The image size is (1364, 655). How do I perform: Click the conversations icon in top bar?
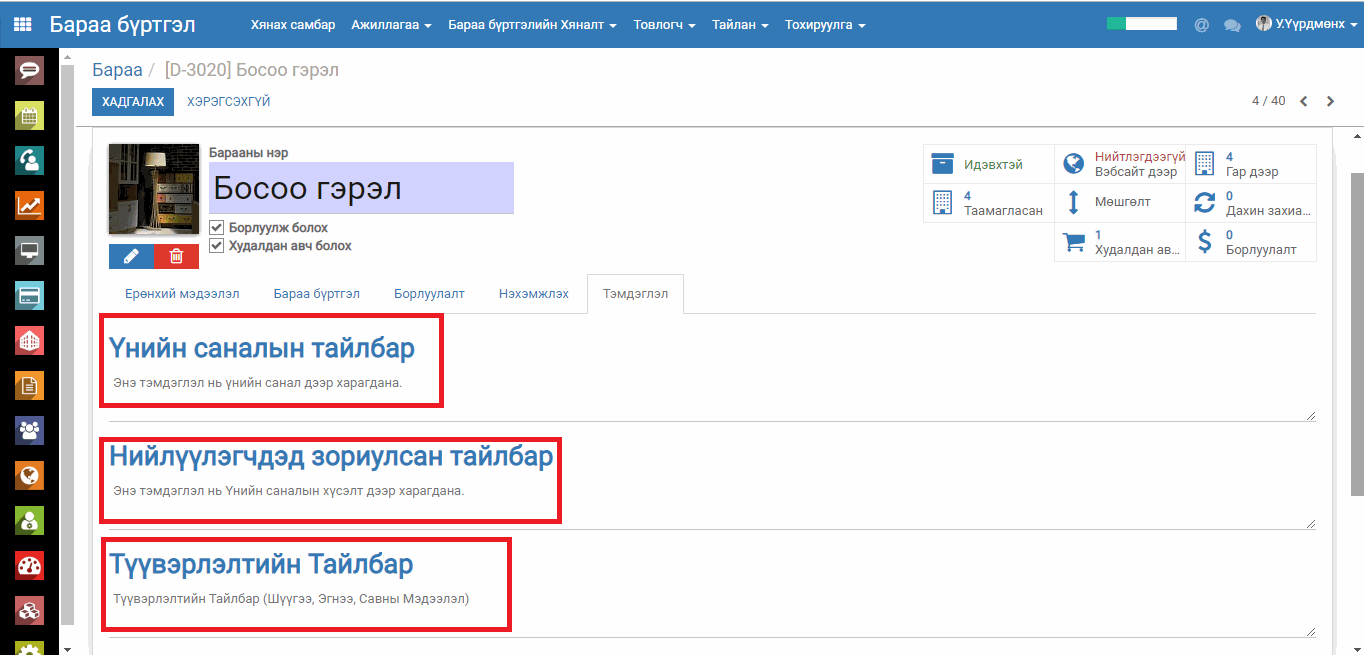click(1232, 25)
